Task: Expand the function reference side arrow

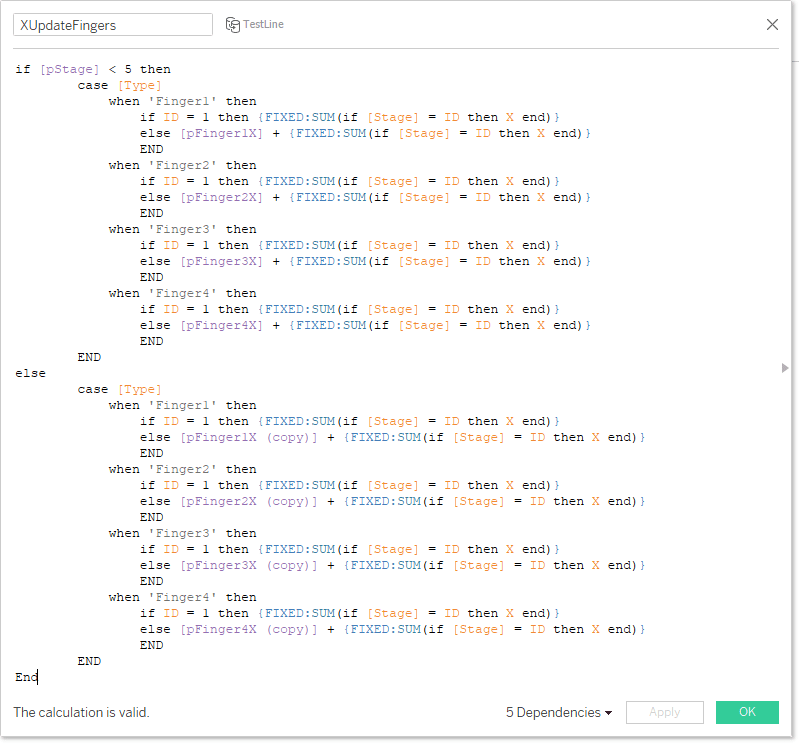Action: [784, 368]
